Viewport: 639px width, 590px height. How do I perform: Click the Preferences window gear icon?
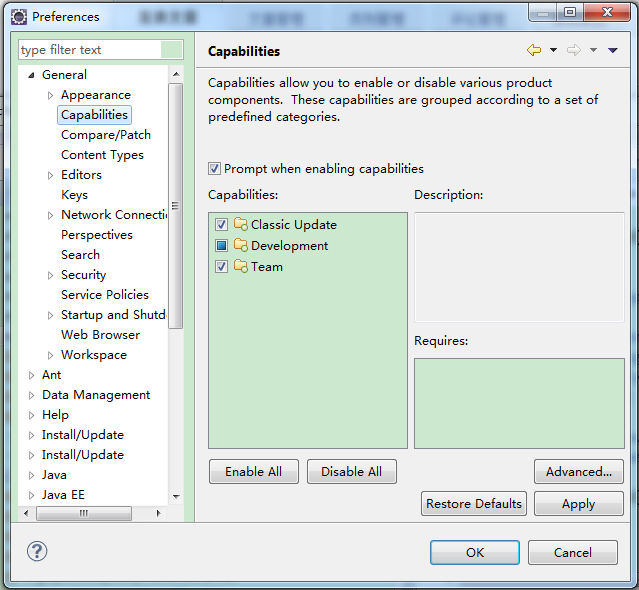19,17
